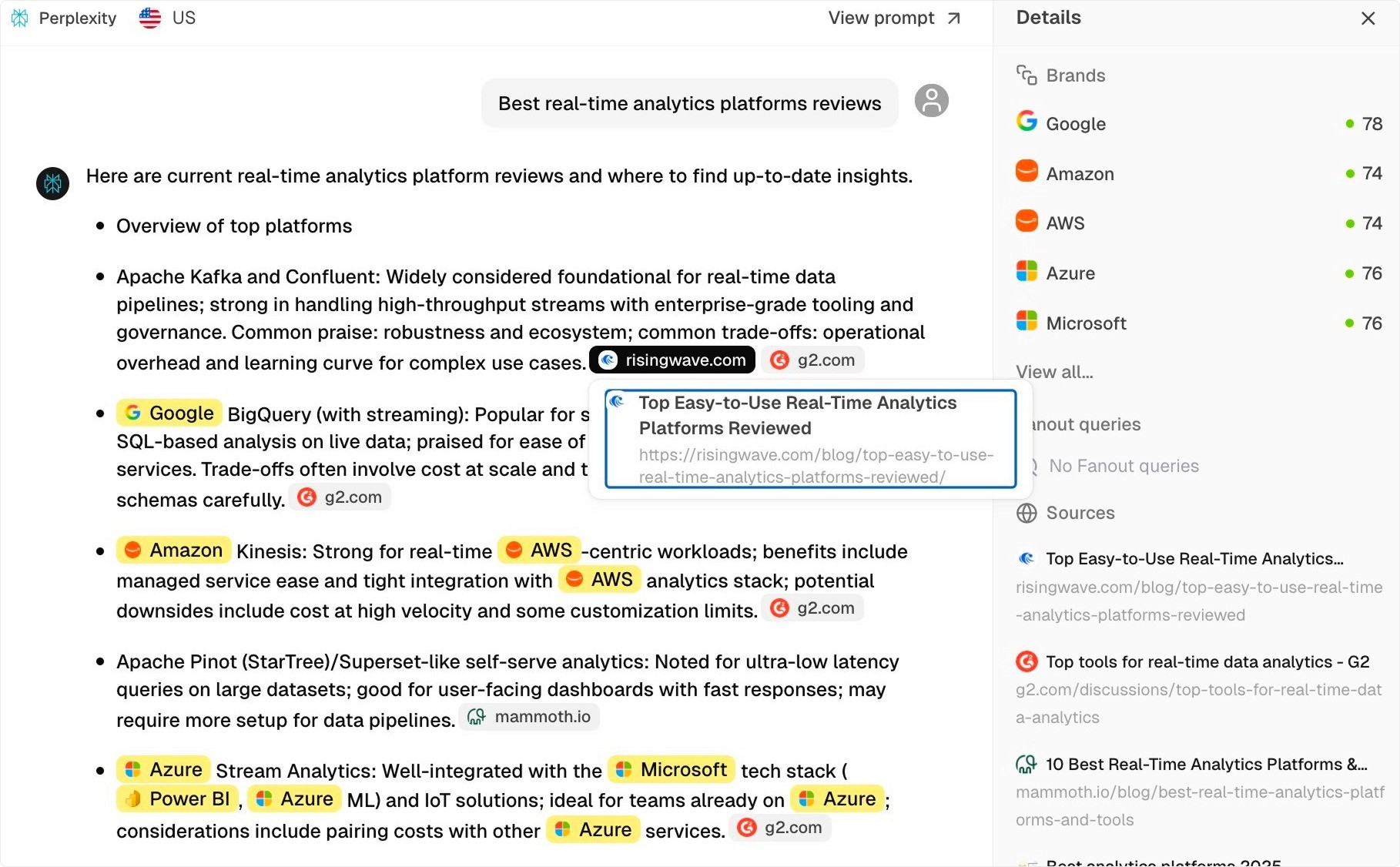Click the US flag icon
Screen dimensions: 1400x867
click(x=149, y=18)
